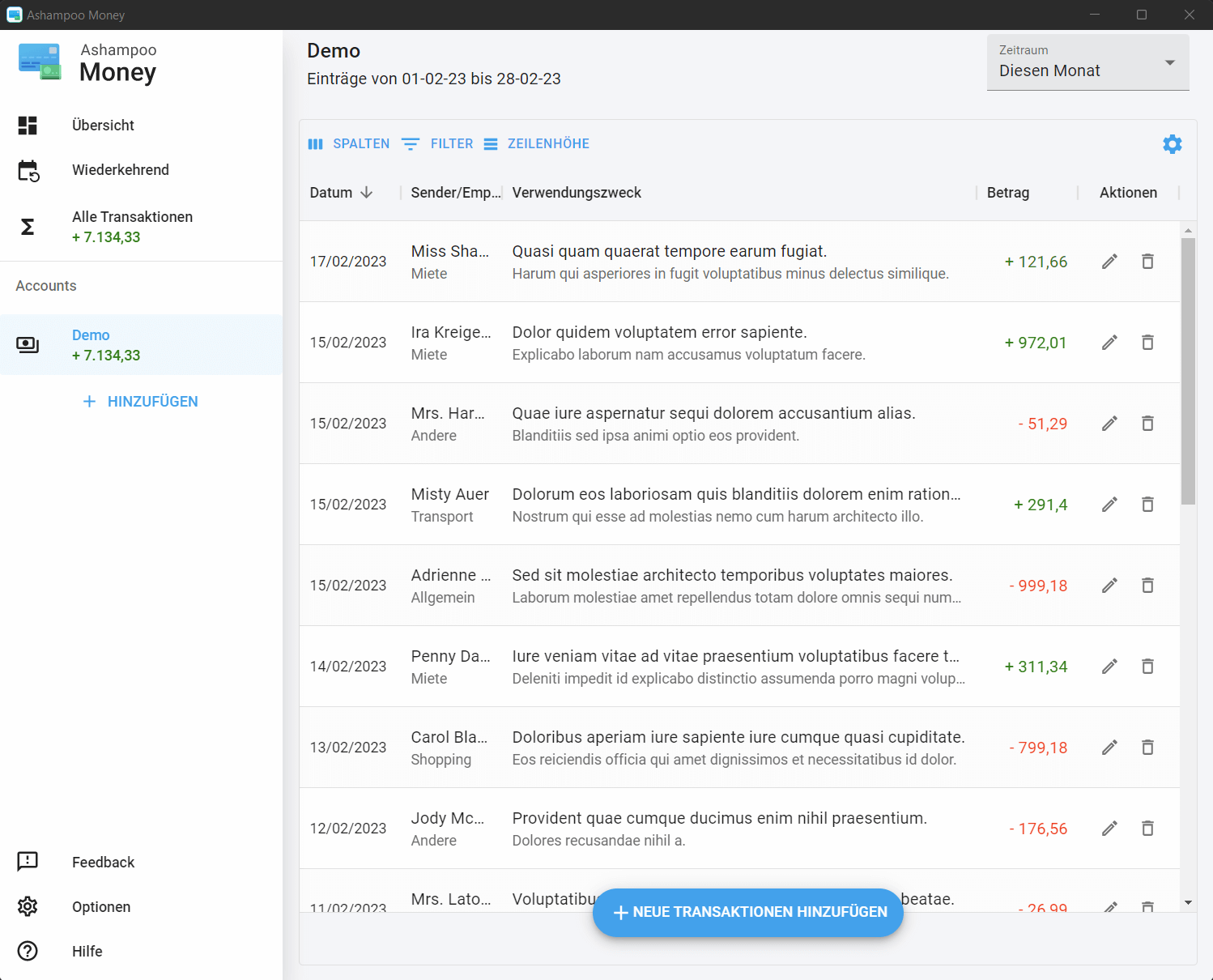Open the Zeitraum dropdown showing Diesen Monat
The width and height of the screenshot is (1213, 980).
pos(1087,62)
